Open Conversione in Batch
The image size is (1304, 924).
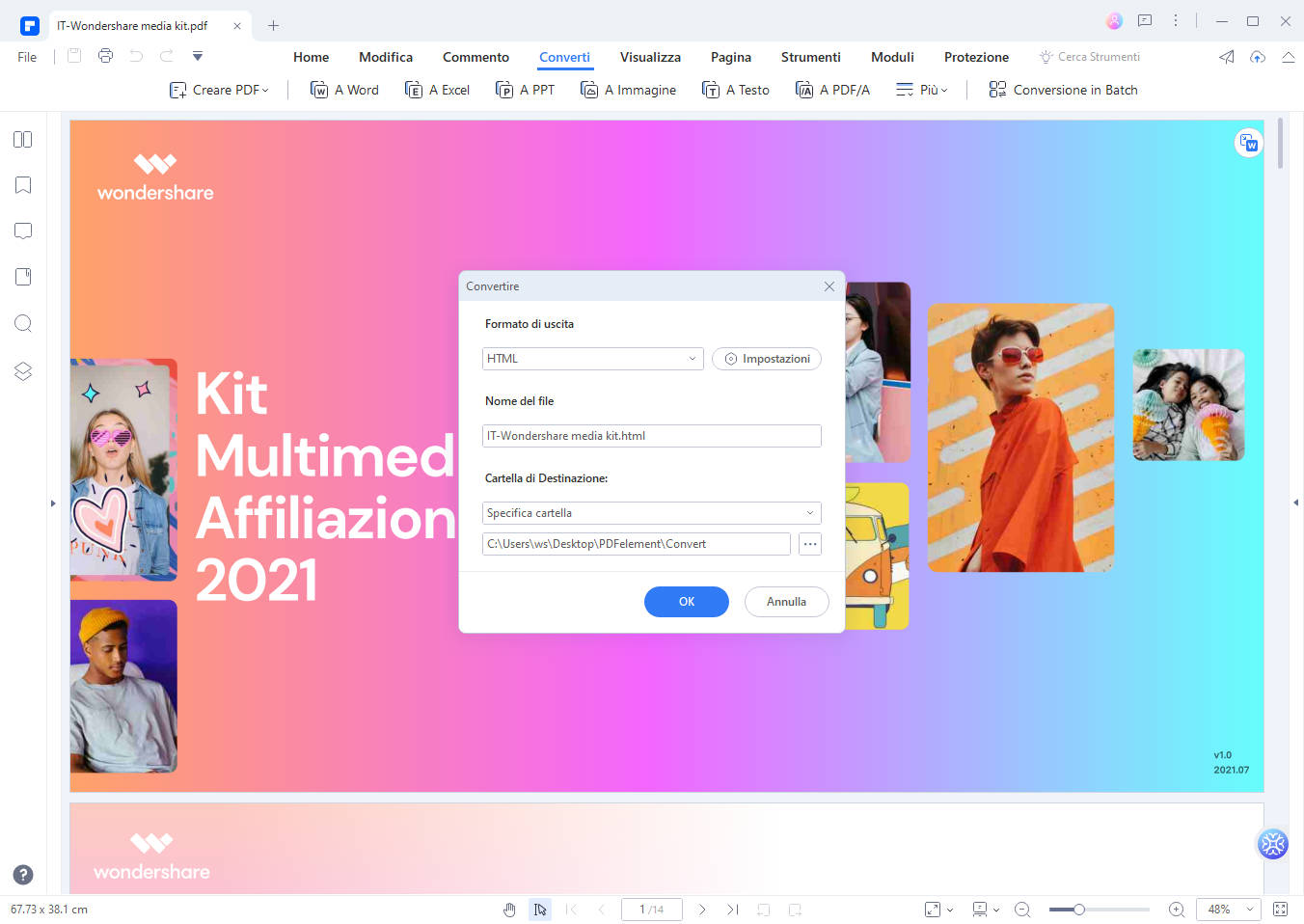[x=1063, y=90]
